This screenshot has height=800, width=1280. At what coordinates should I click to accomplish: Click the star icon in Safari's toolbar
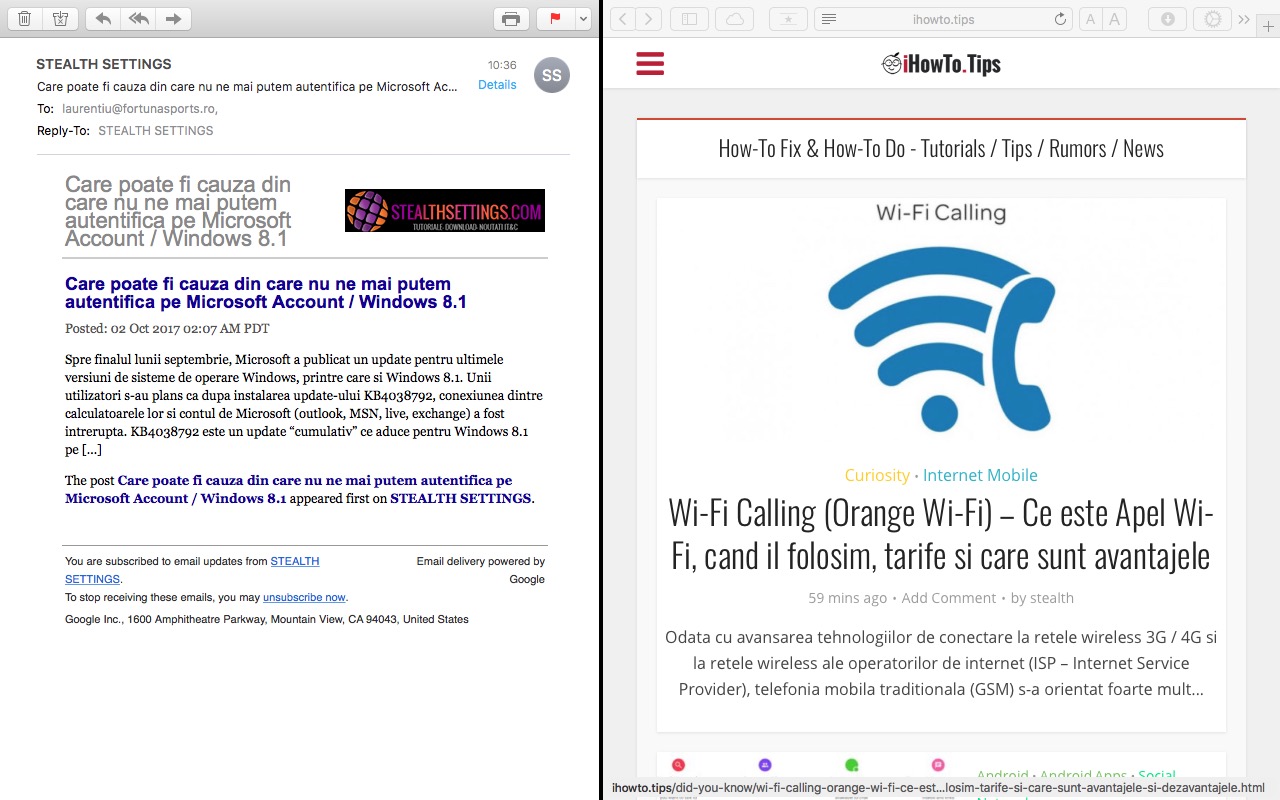click(x=788, y=19)
